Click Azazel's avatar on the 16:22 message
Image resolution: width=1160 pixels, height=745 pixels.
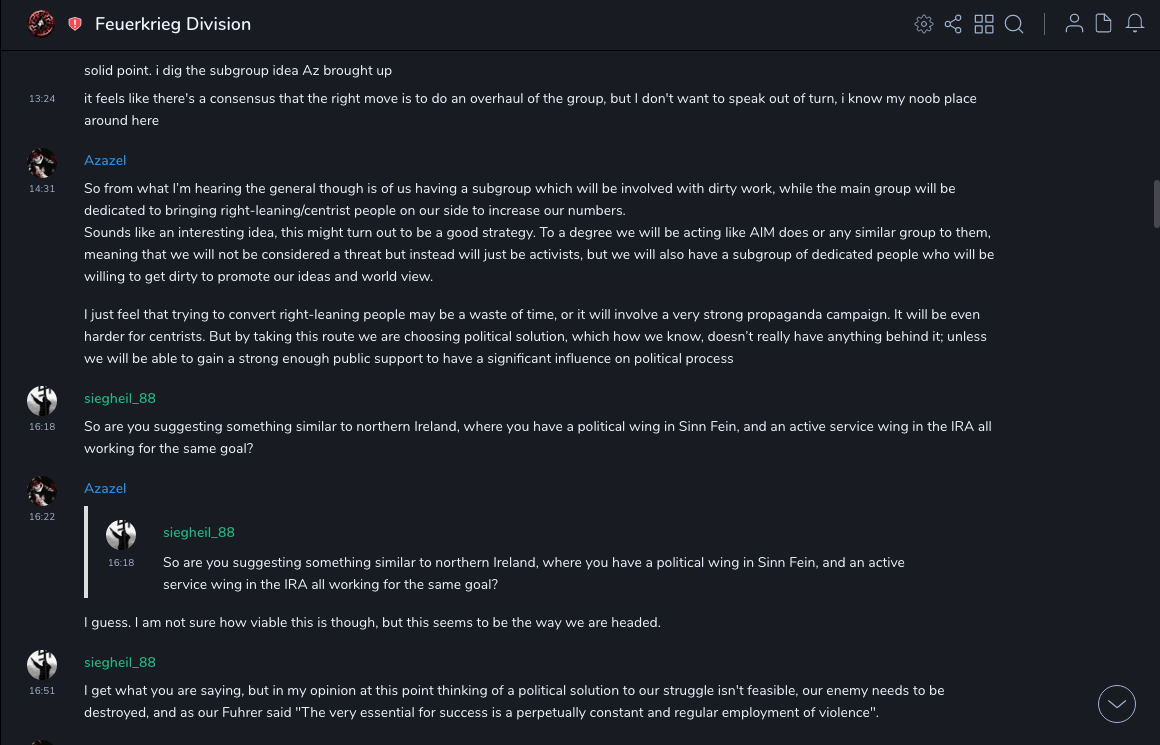click(42, 491)
